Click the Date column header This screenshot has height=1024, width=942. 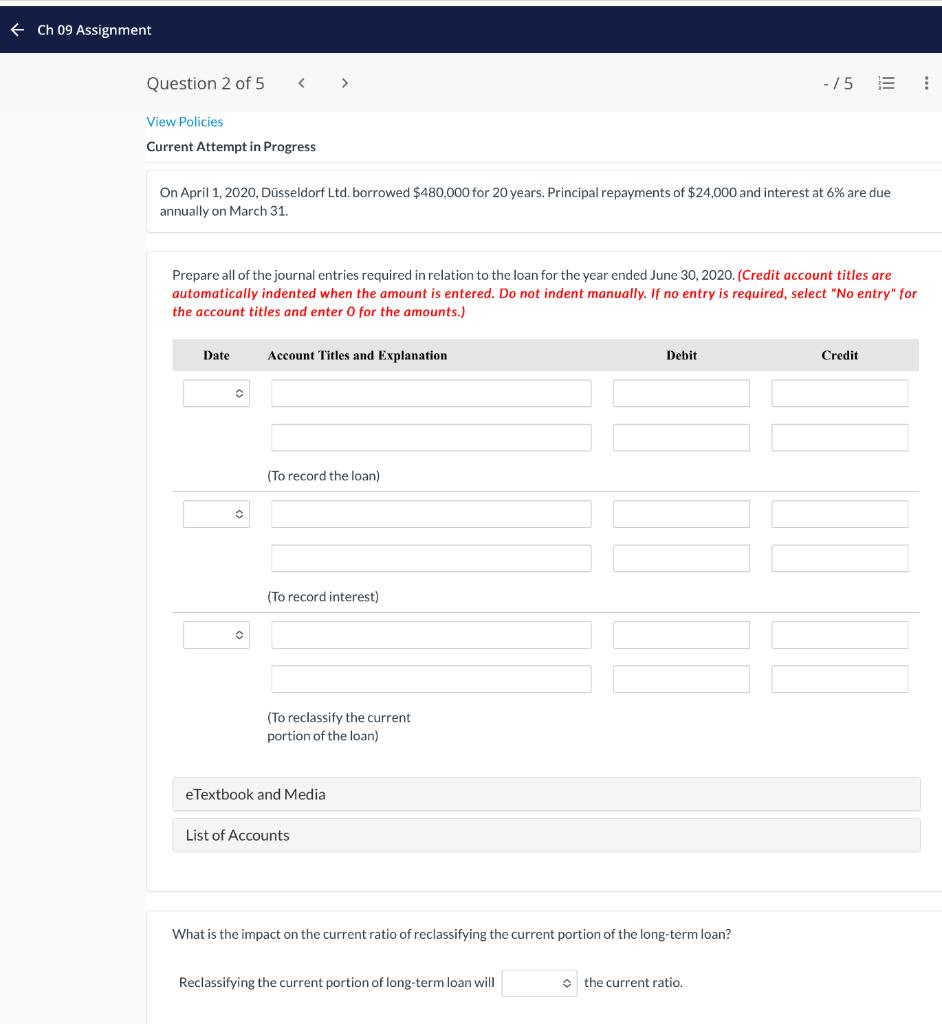coord(216,355)
